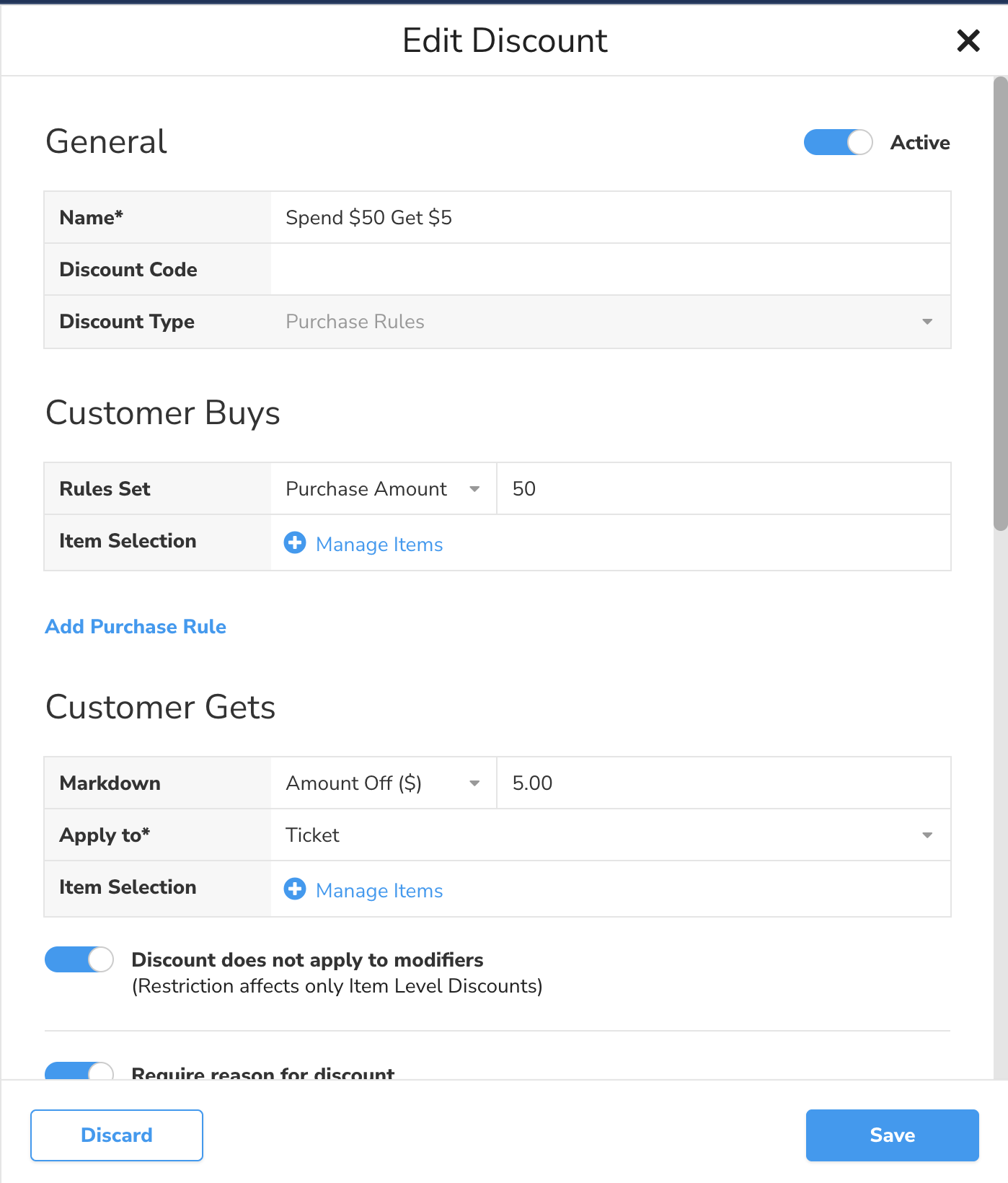
Task: Expand the Purchase Amount rules set dropdown
Action: tap(384, 489)
